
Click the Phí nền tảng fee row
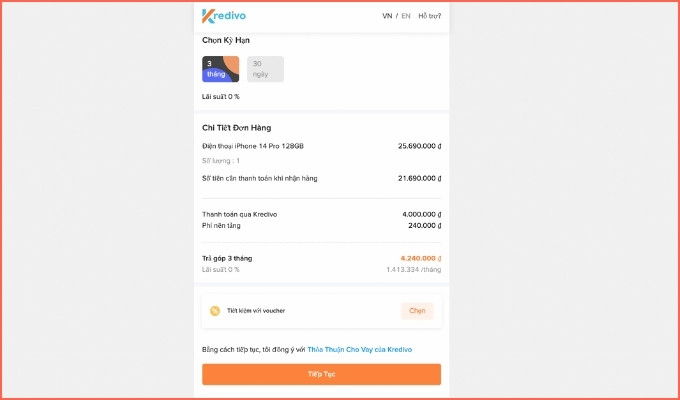click(321, 226)
